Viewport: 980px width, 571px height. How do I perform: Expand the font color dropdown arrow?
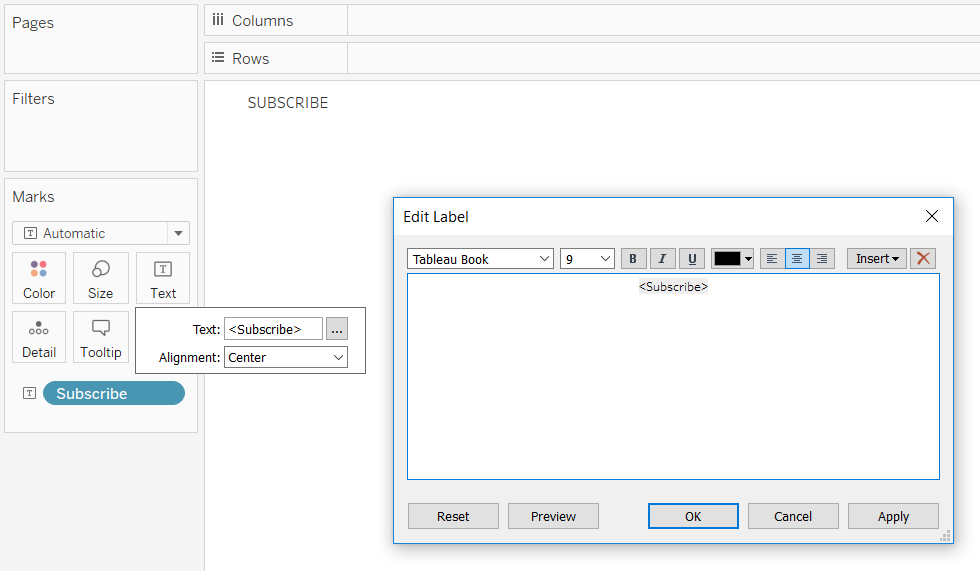point(748,259)
